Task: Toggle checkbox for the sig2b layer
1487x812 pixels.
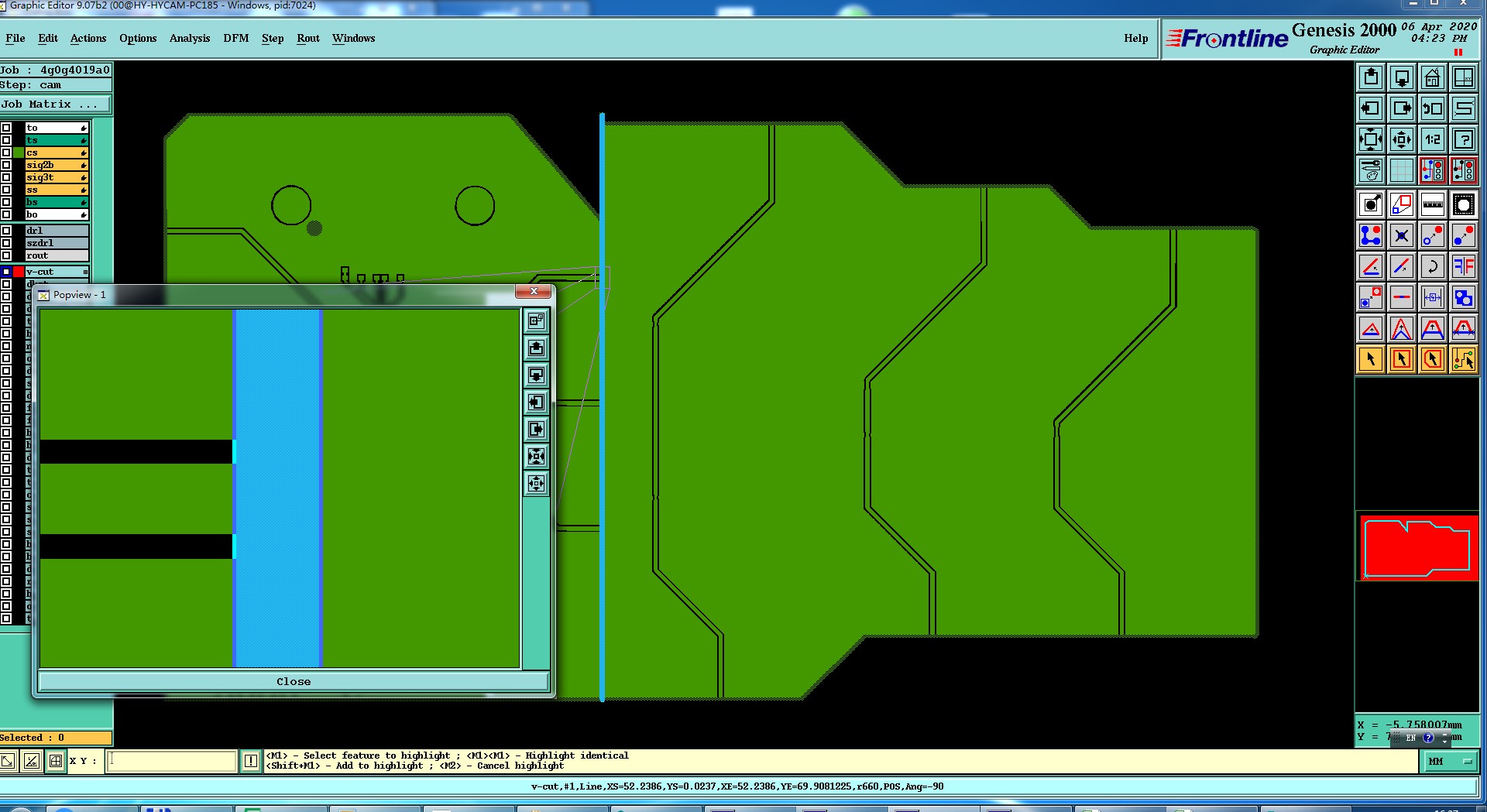Action: 6,165
